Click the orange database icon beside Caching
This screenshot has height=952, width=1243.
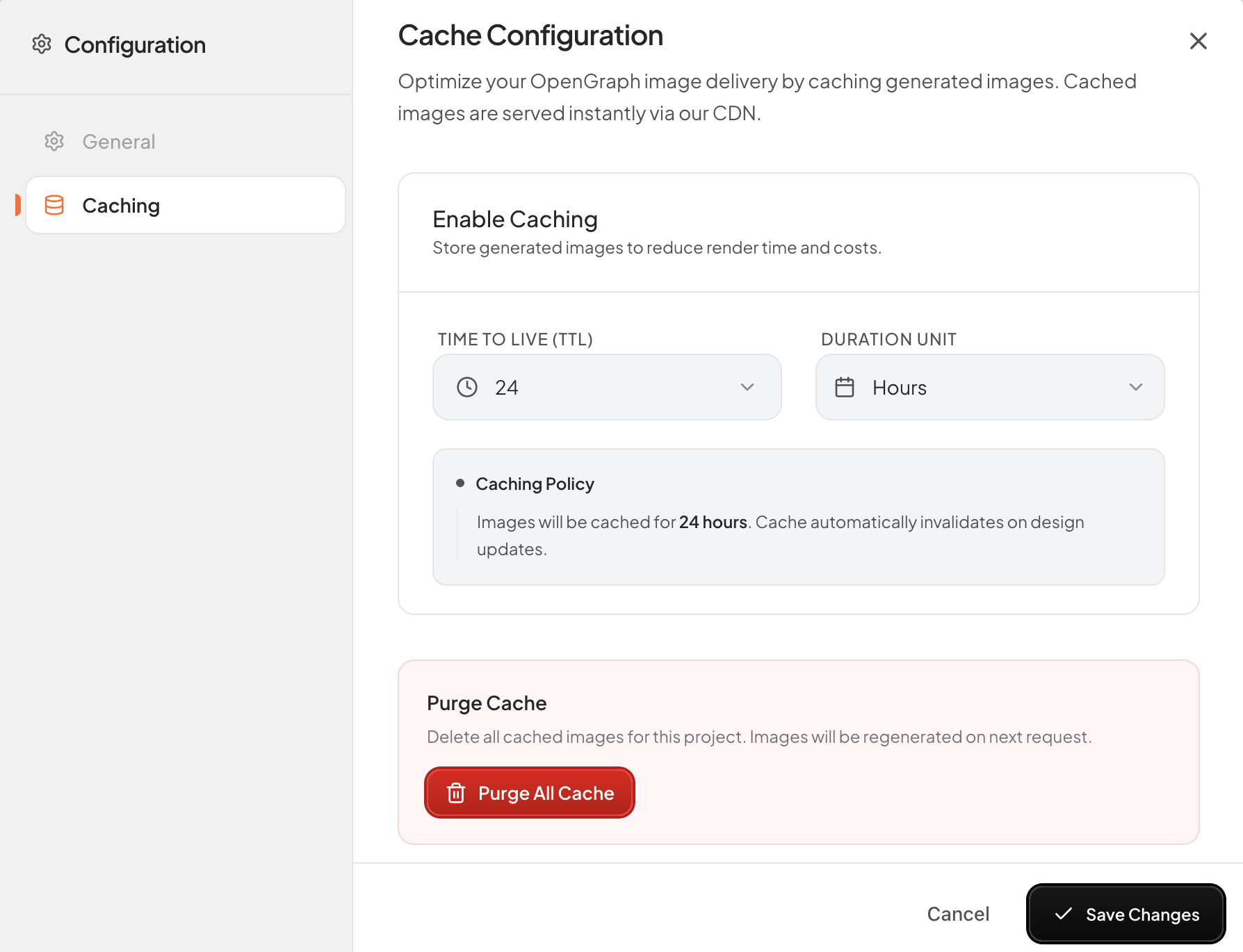[x=54, y=206]
